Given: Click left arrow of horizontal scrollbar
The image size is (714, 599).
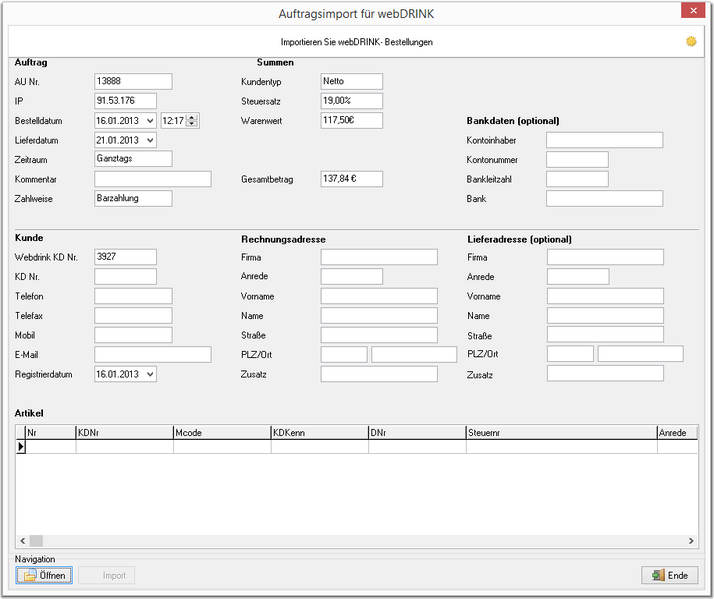Looking at the screenshot, I should tap(22, 541).
